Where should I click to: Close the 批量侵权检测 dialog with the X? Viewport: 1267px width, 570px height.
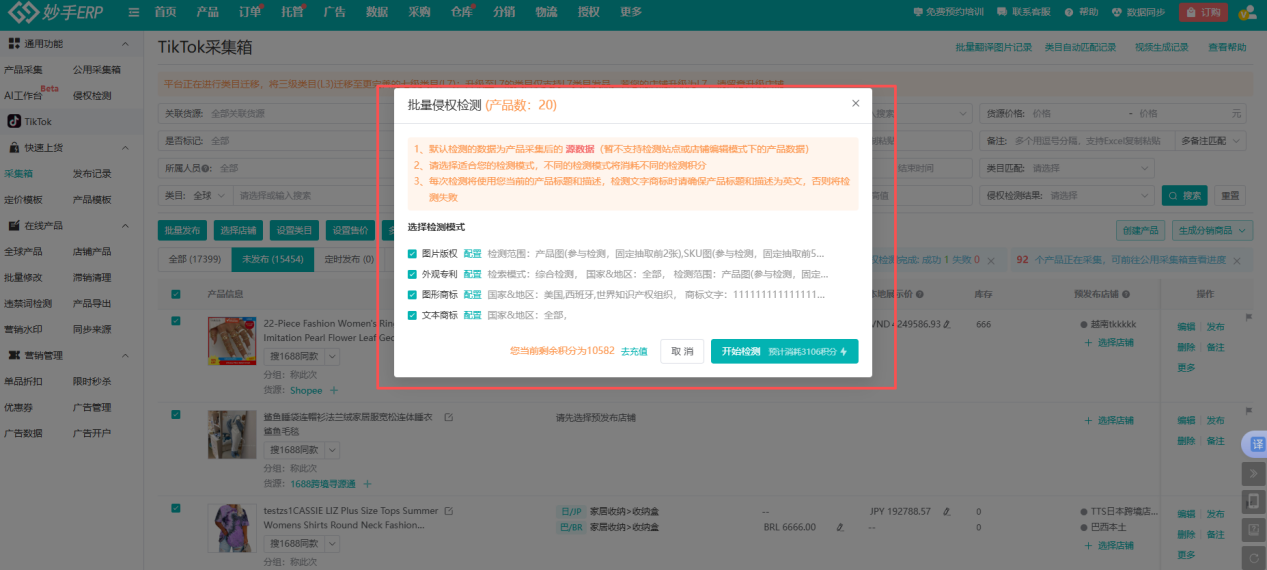[x=855, y=103]
